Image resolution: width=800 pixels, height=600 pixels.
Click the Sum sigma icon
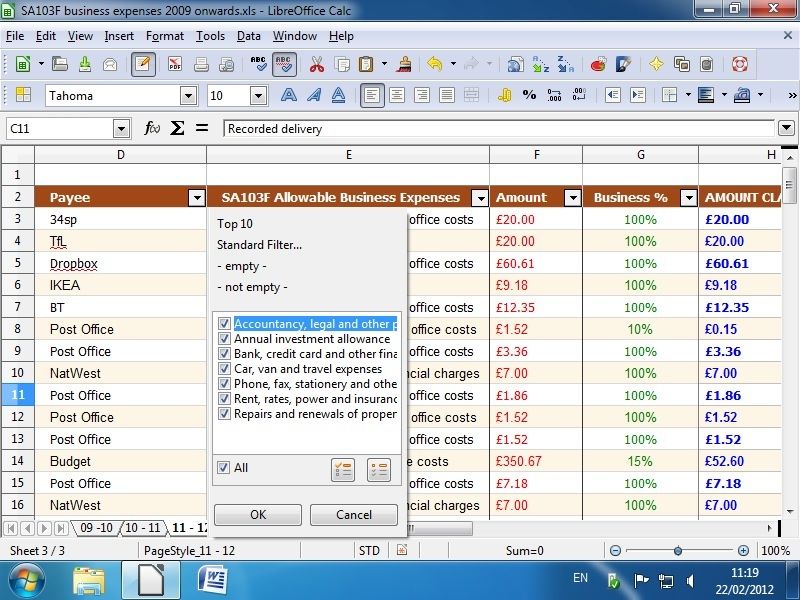point(177,128)
